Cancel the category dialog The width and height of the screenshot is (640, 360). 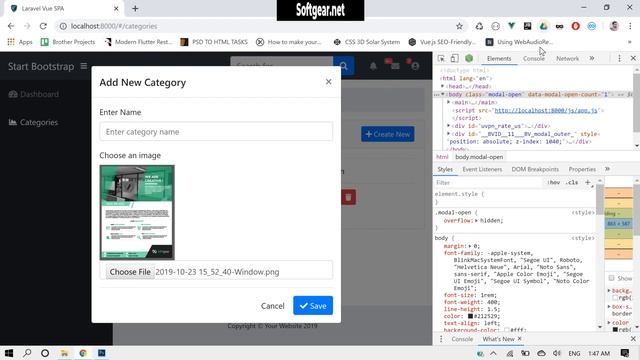pos(272,306)
